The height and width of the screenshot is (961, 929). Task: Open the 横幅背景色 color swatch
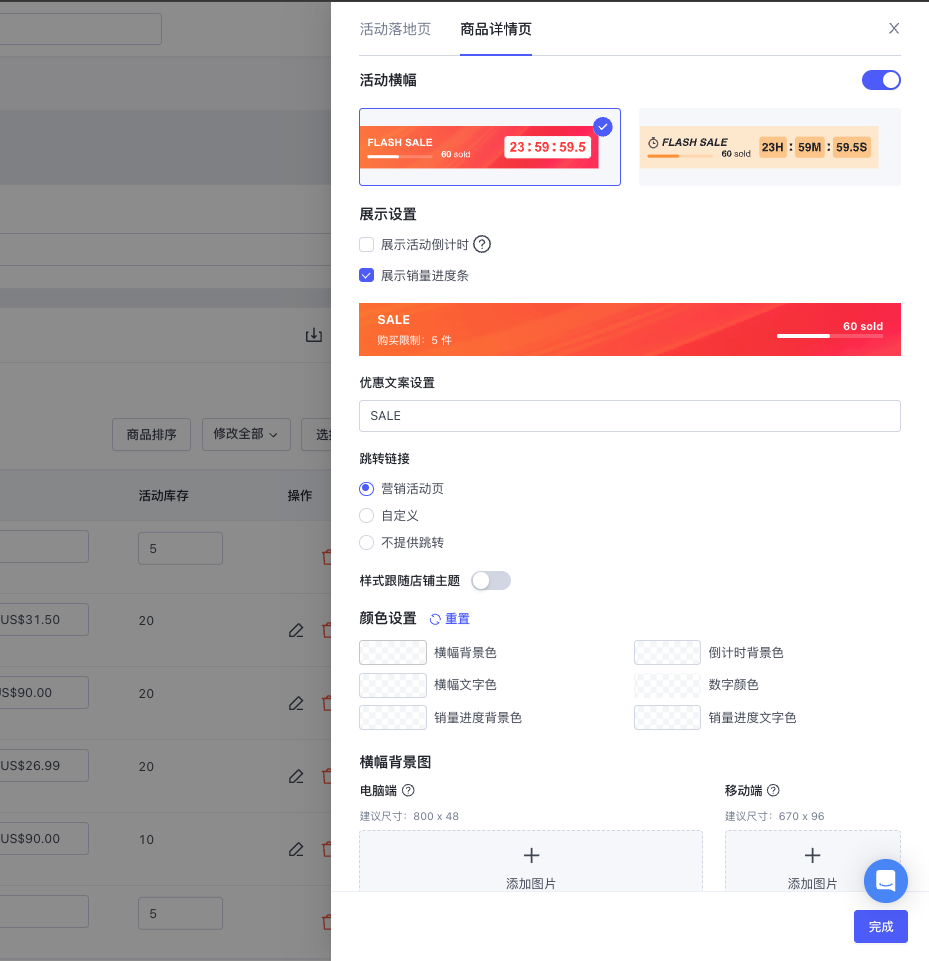point(392,652)
